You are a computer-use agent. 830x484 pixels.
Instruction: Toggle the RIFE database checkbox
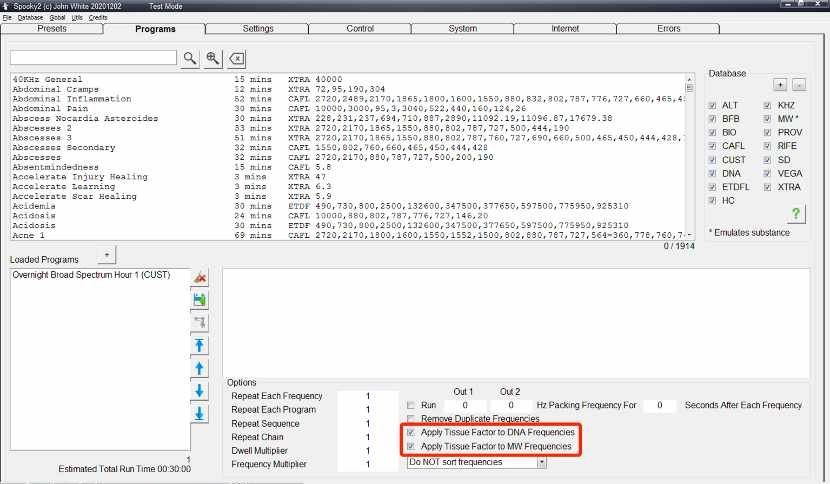[x=768, y=146]
